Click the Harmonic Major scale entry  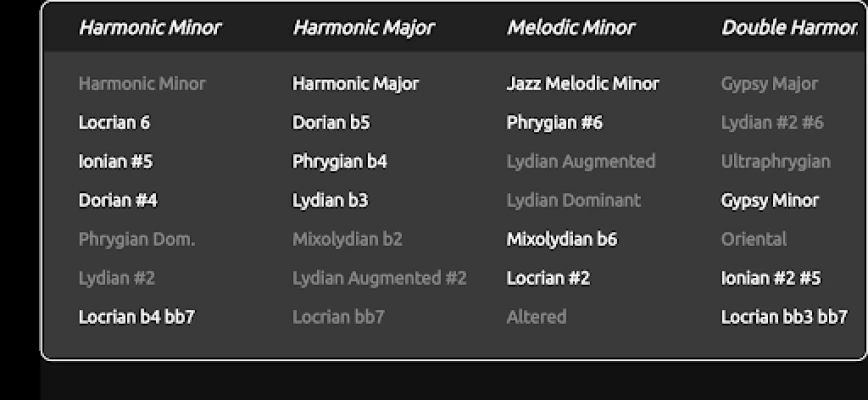pyautogui.click(x=355, y=84)
